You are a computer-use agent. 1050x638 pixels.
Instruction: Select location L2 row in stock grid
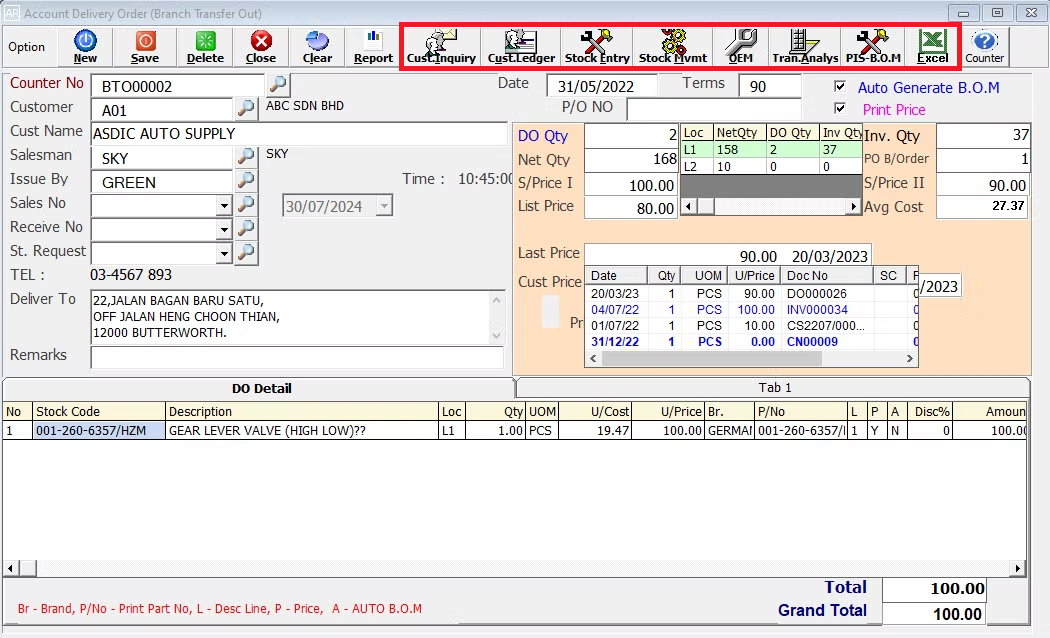pos(771,167)
